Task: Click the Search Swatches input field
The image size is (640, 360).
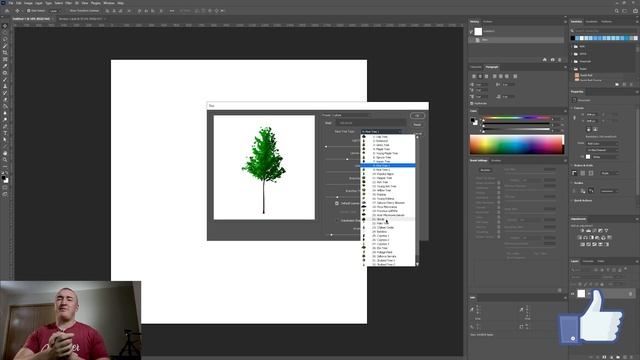Action: tap(605, 31)
